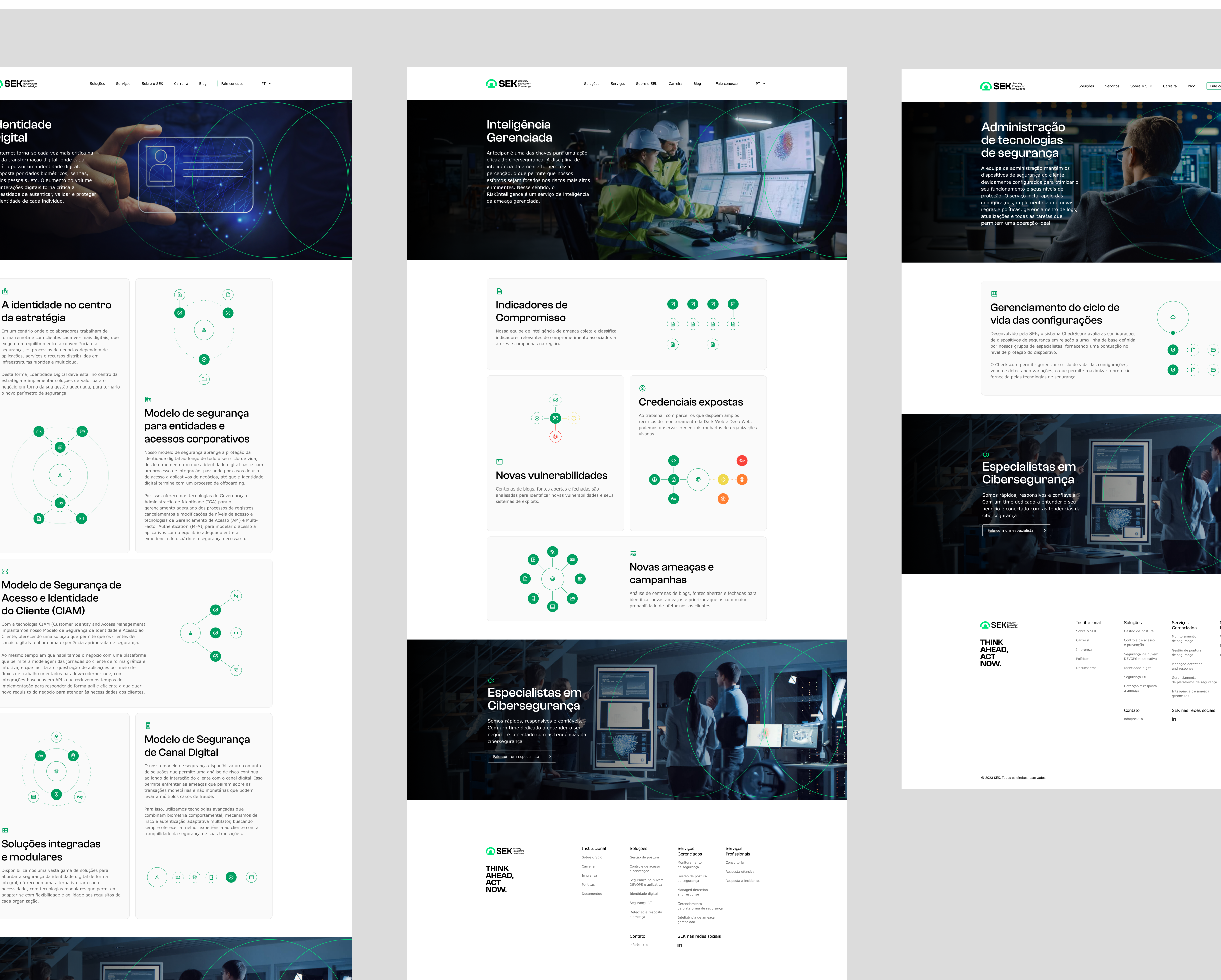Click the red key icon in Credenciais diagram

coord(742,461)
